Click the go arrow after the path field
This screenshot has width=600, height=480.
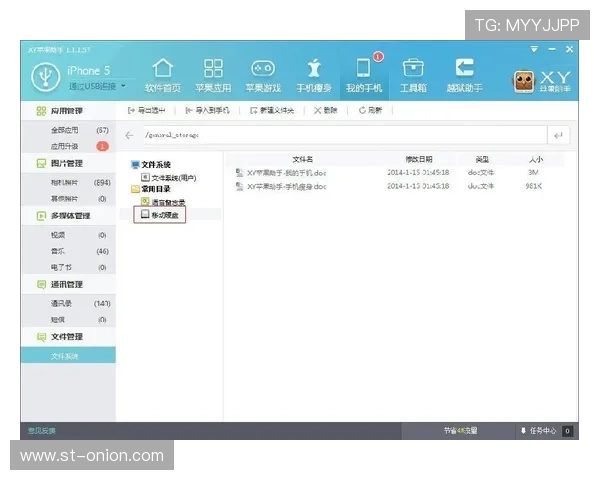[558, 135]
